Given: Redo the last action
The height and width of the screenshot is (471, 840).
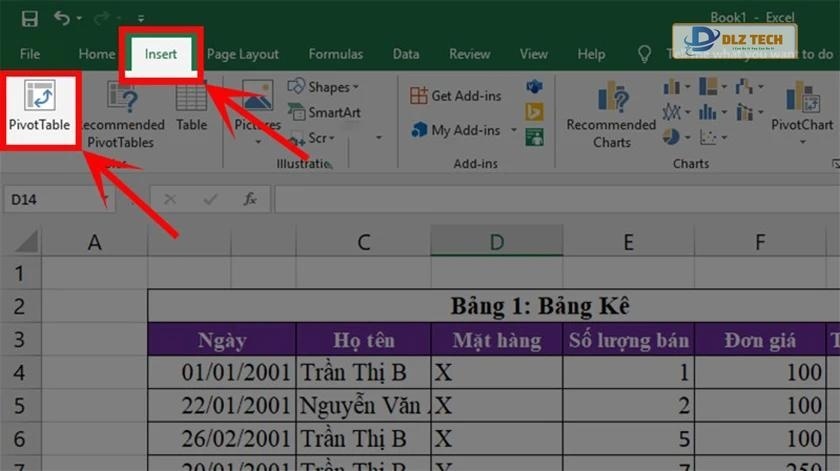Looking at the screenshot, I should coord(102,19).
